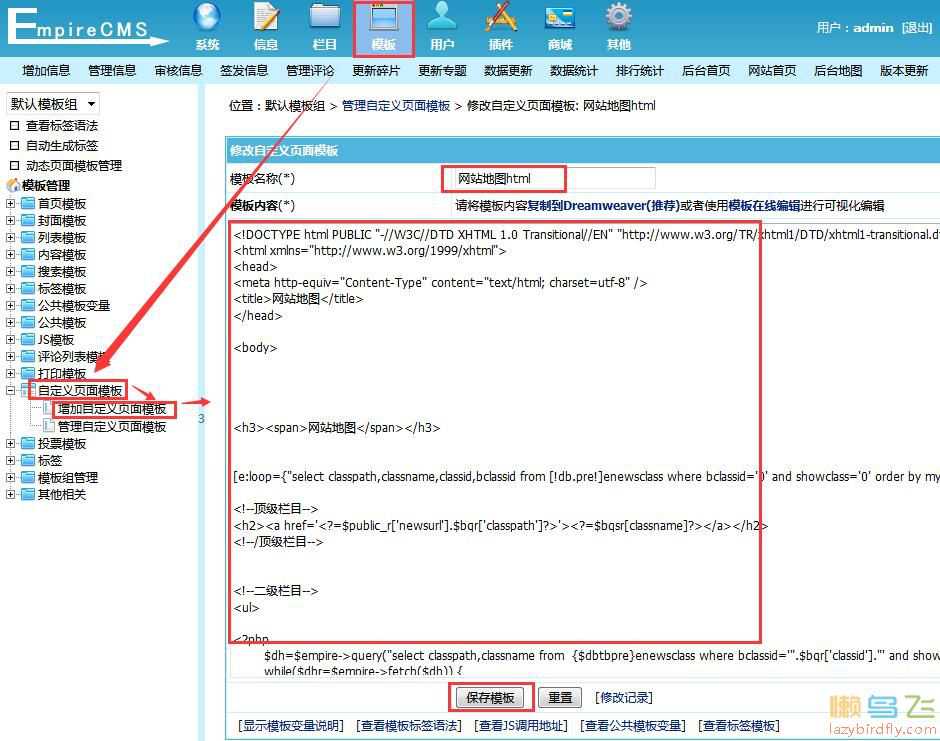The width and height of the screenshot is (940, 741).
Task: Expand the 其他相关 tree node
Action: click(x=10, y=495)
